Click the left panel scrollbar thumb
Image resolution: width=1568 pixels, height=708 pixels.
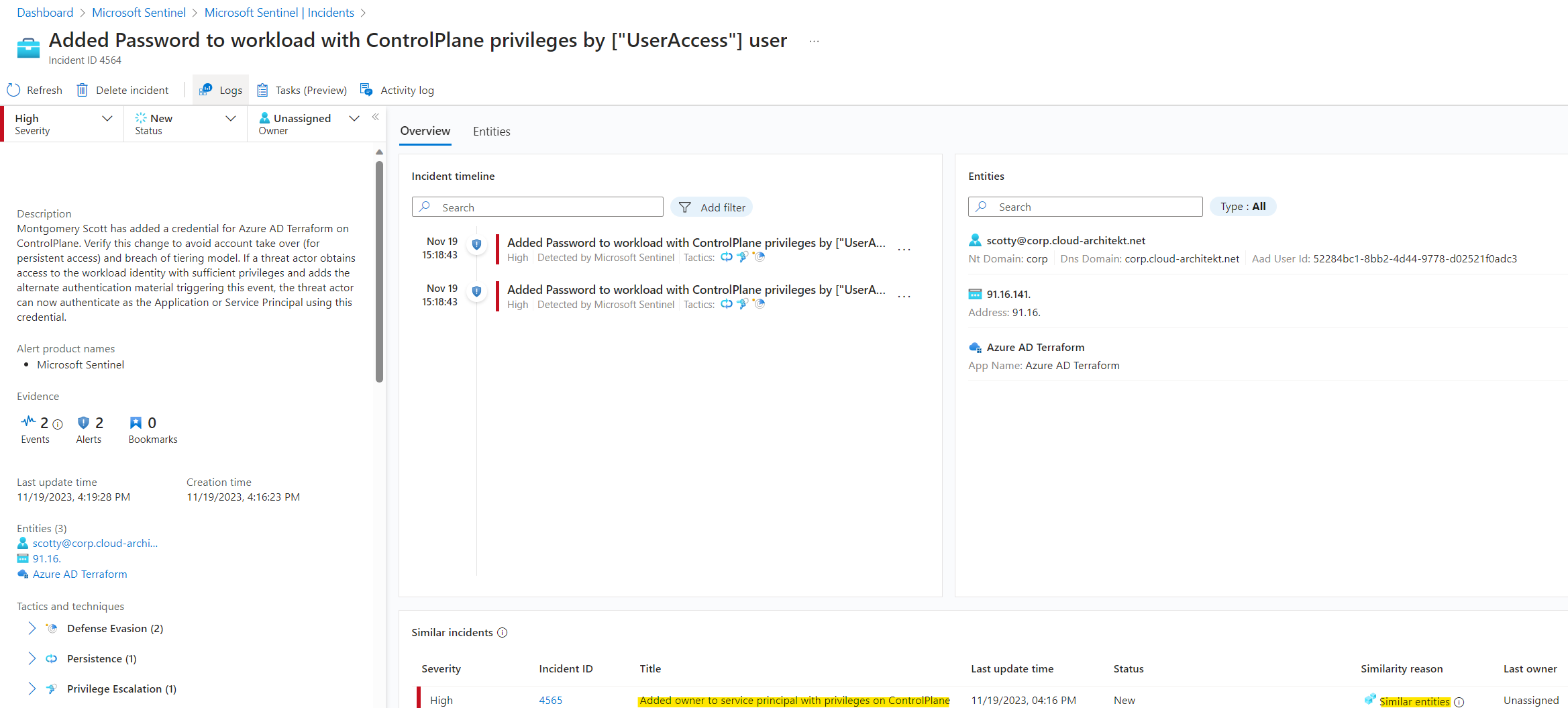379,271
